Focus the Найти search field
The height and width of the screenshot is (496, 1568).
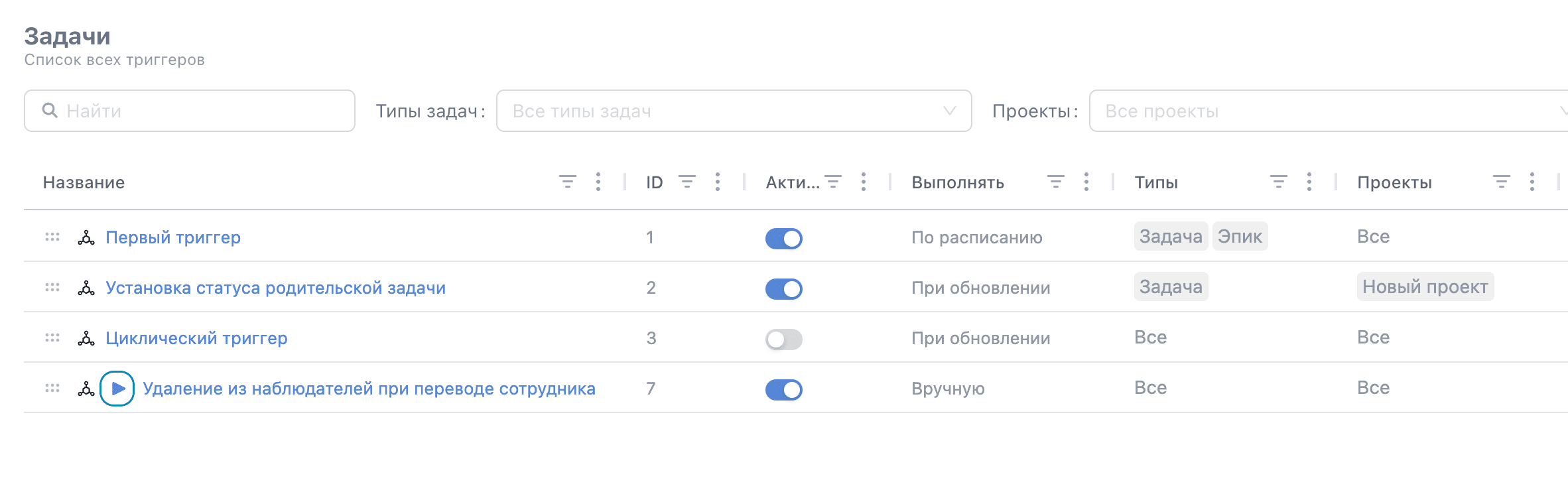coord(190,111)
